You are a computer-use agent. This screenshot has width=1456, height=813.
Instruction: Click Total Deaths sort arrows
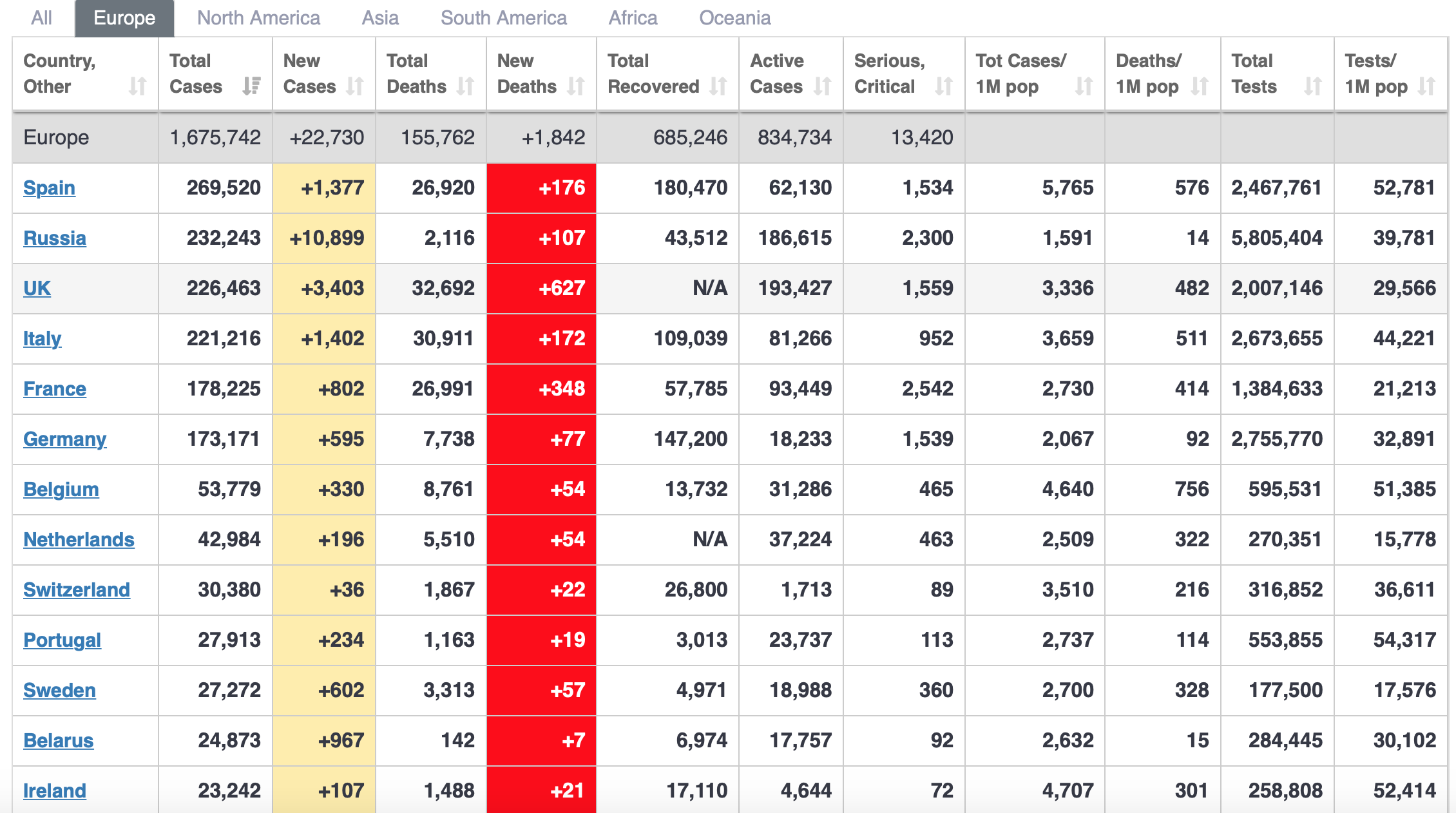[x=465, y=86]
